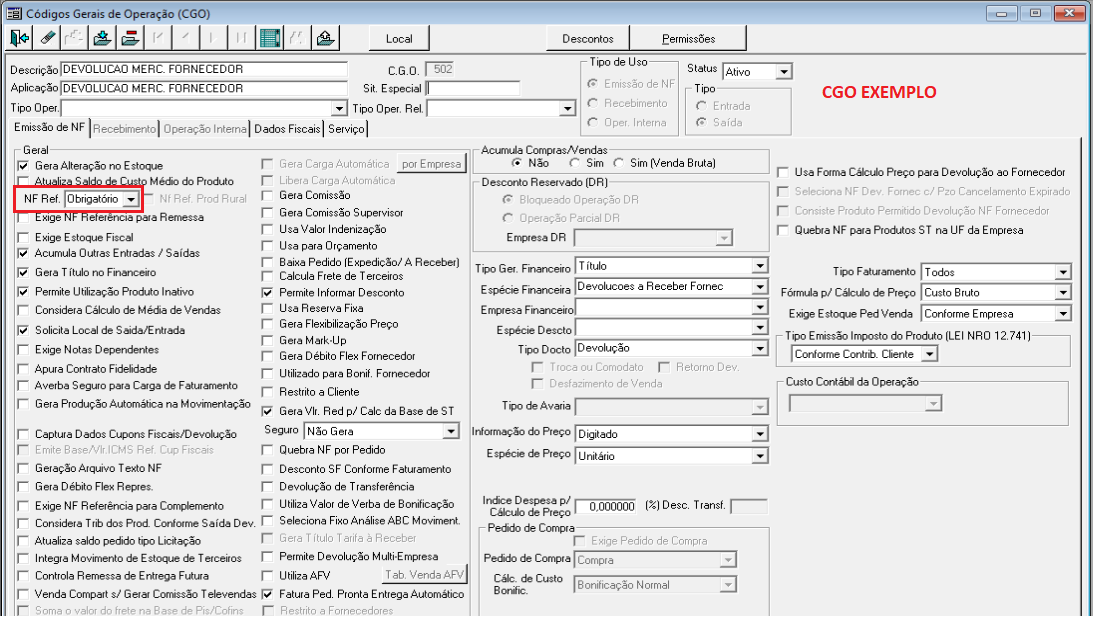1098x621 pixels.
Task: Toggle Solicita Local de Saída/Entrada checkbox
Action: click(24, 330)
